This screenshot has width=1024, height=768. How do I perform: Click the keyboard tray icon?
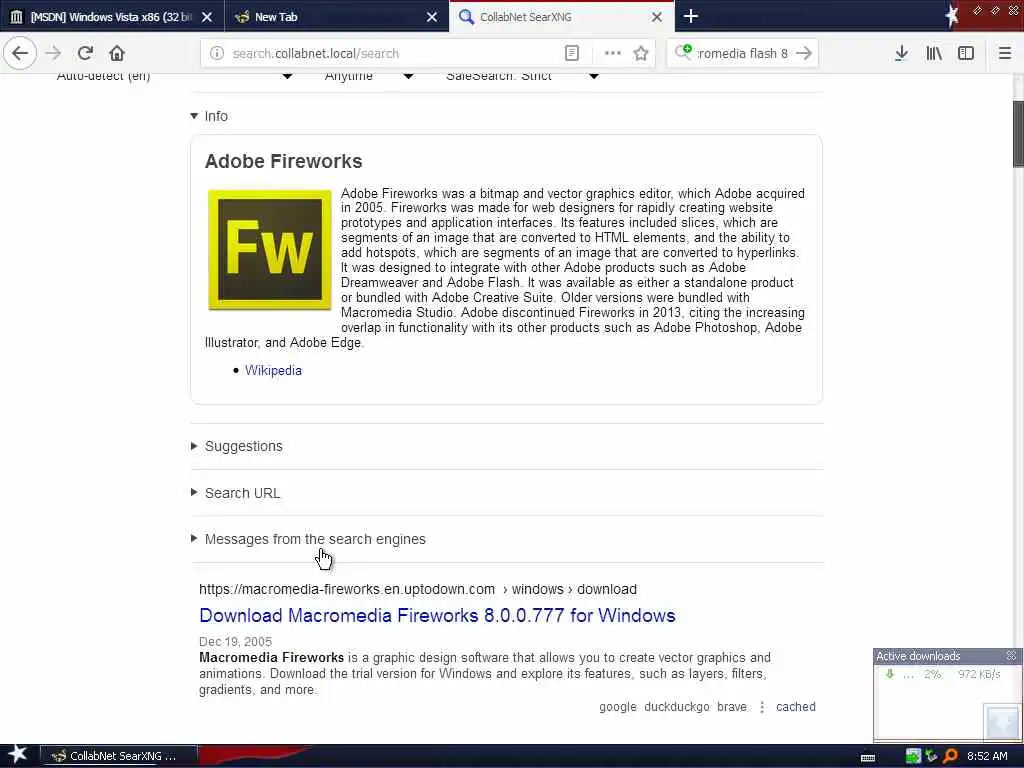(868, 758)
